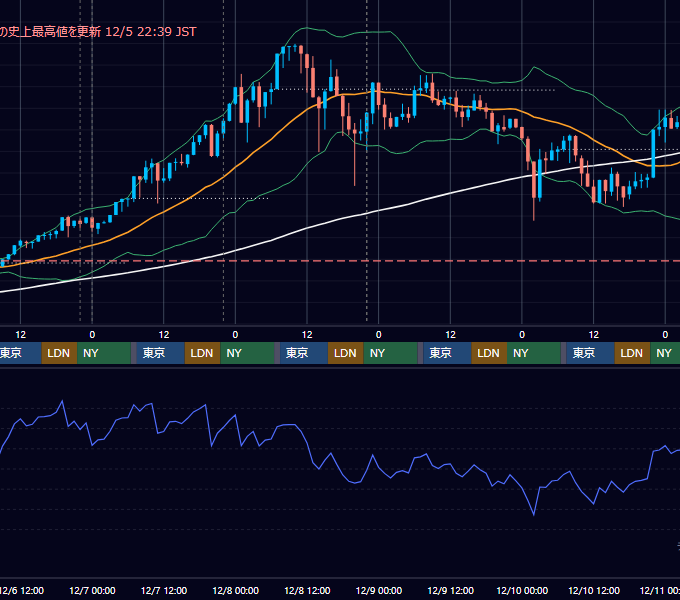Screen dimensions: 680x600
Task: Select the 東京 session block on 12/10
Action: coord(590,353)
